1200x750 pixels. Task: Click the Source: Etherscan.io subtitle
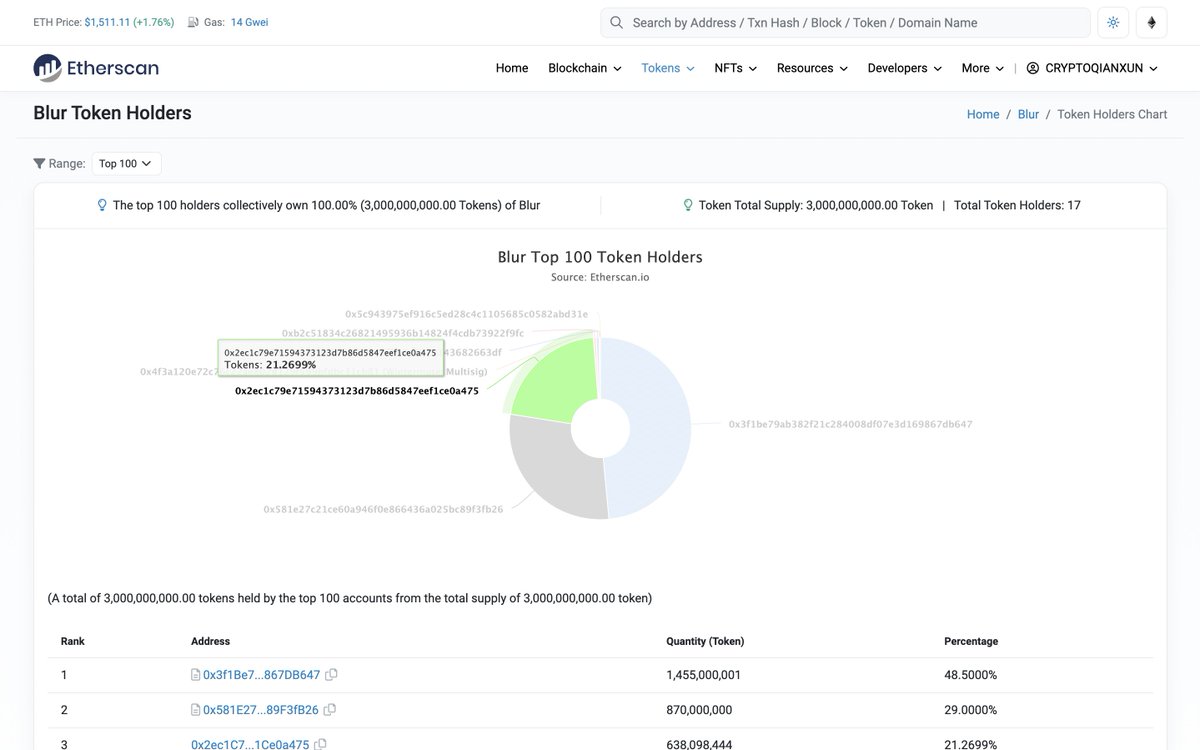click(x=600, y=277)
